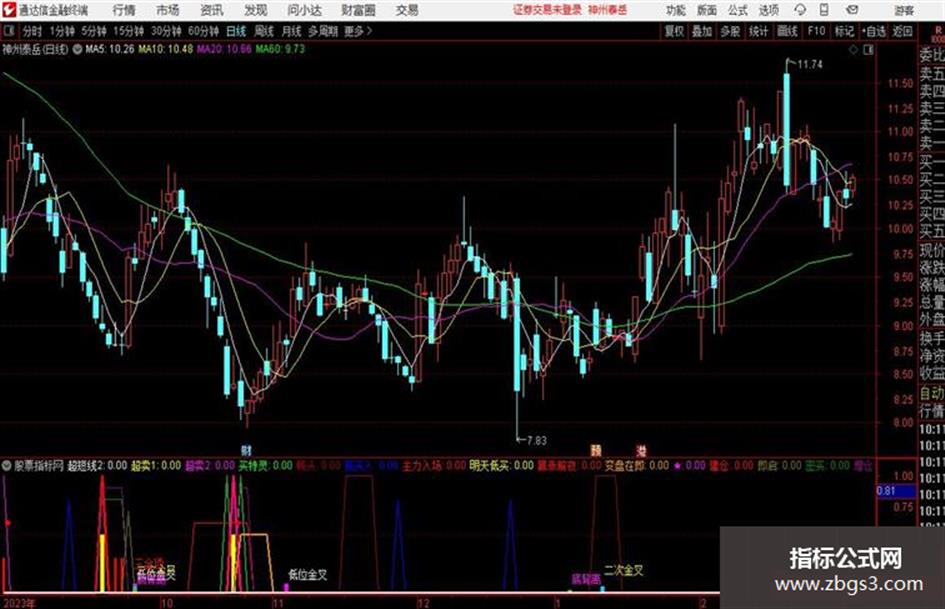This screenshot has height=609, width=945.
Task: Click the red 神州泰岳 stock name link
Action: 608,10
